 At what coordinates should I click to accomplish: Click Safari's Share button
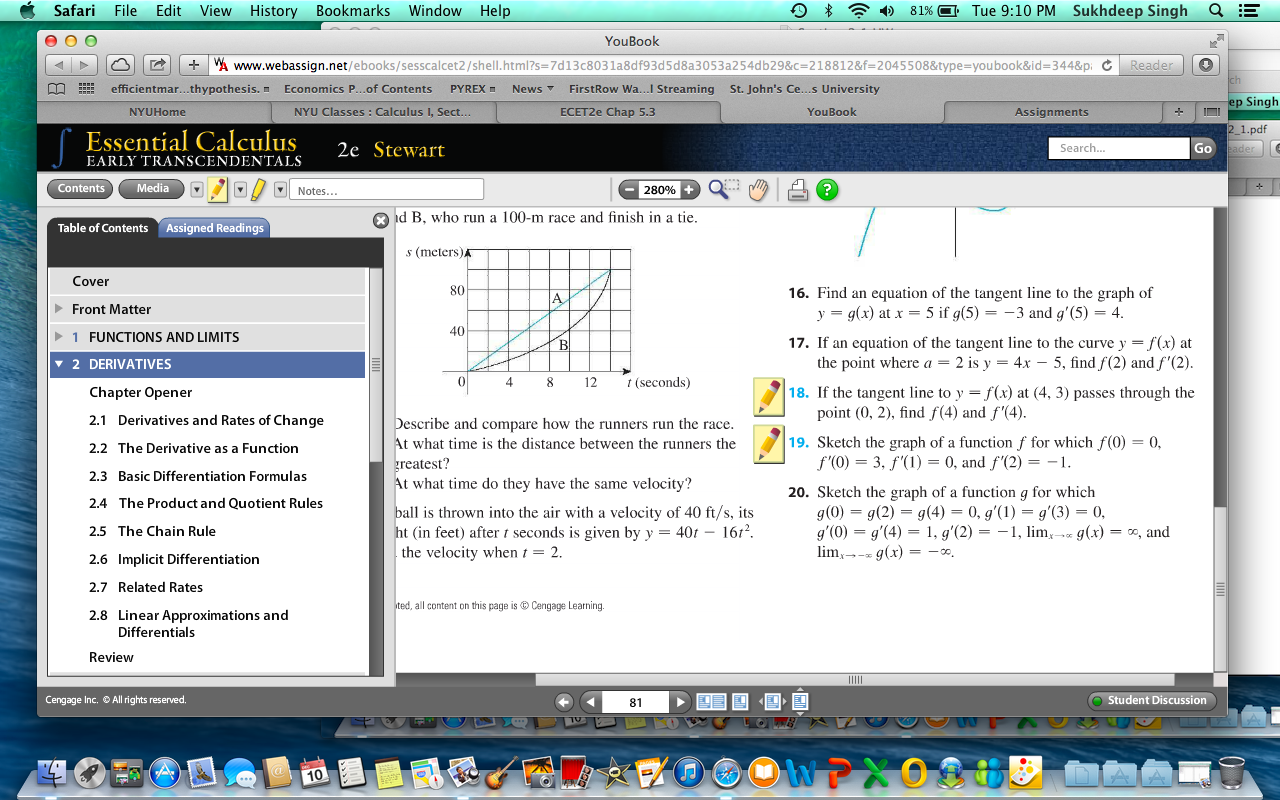pos(158,65)
